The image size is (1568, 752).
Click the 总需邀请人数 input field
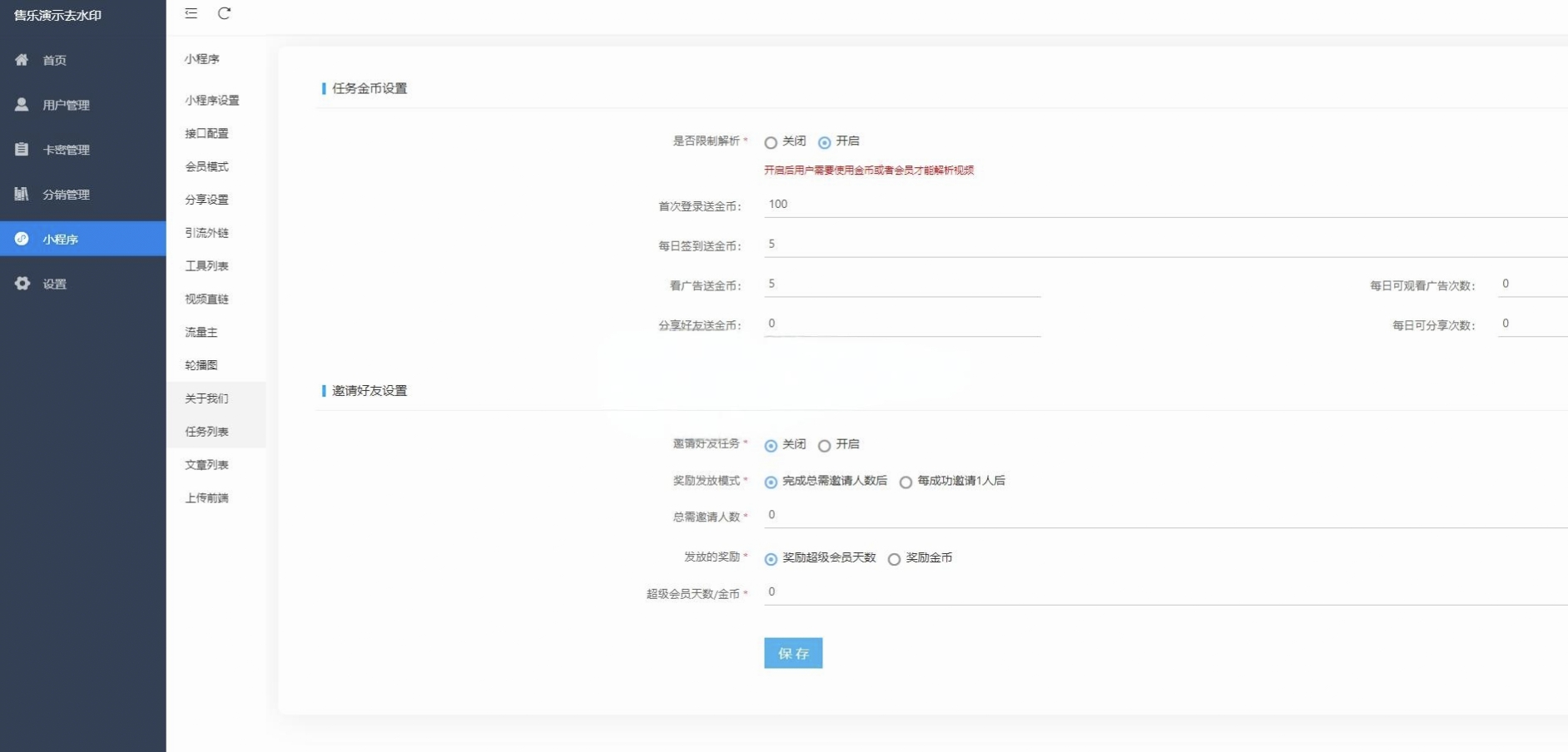tap(1165, 516)
